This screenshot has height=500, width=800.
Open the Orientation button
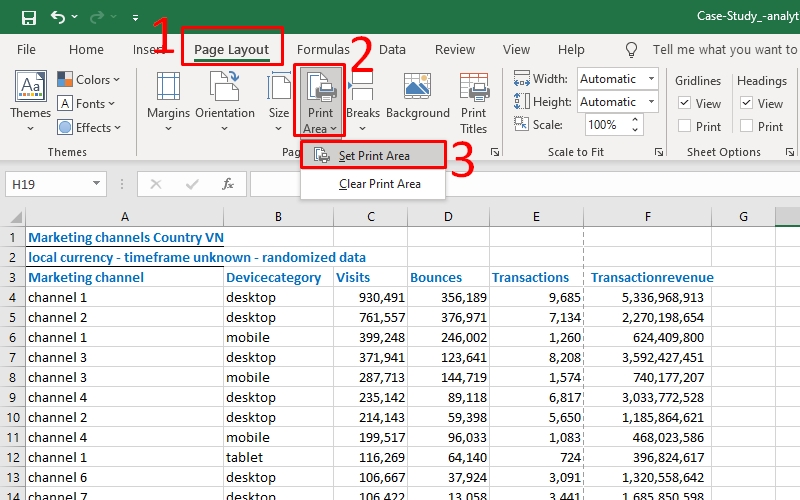225,101
